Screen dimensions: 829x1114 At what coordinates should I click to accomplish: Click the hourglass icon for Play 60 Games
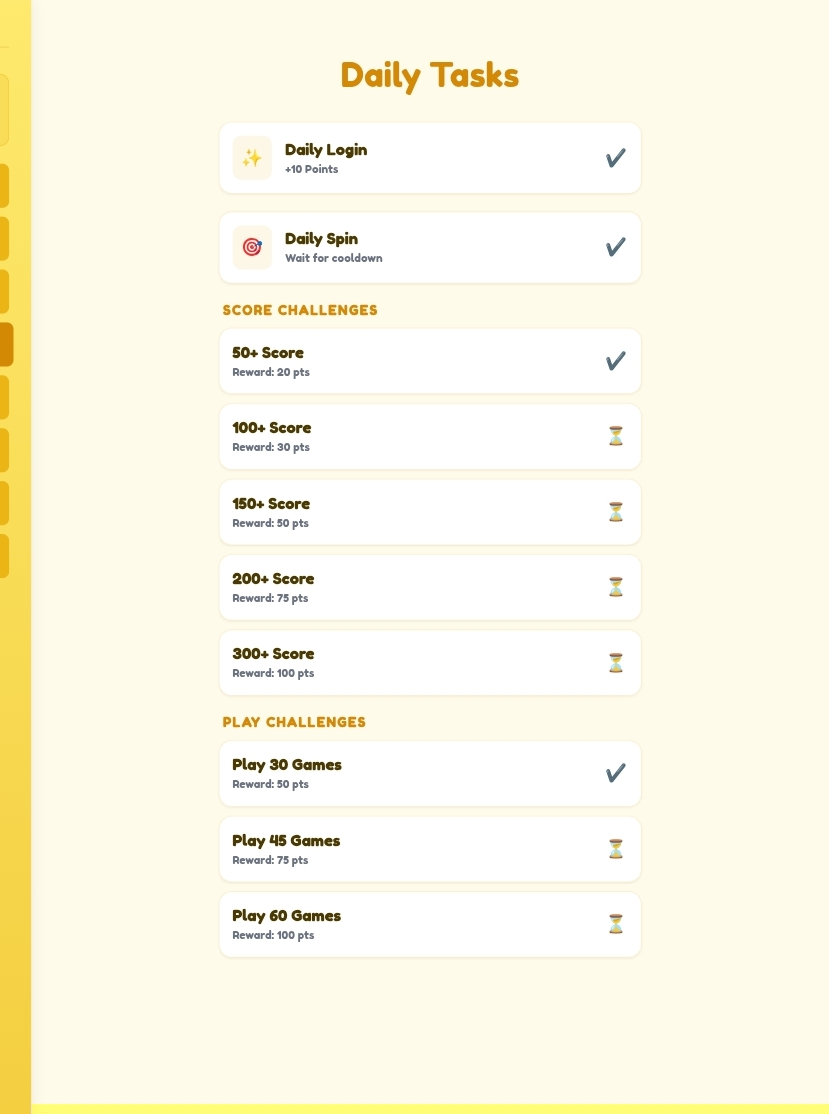pos(616,924)
